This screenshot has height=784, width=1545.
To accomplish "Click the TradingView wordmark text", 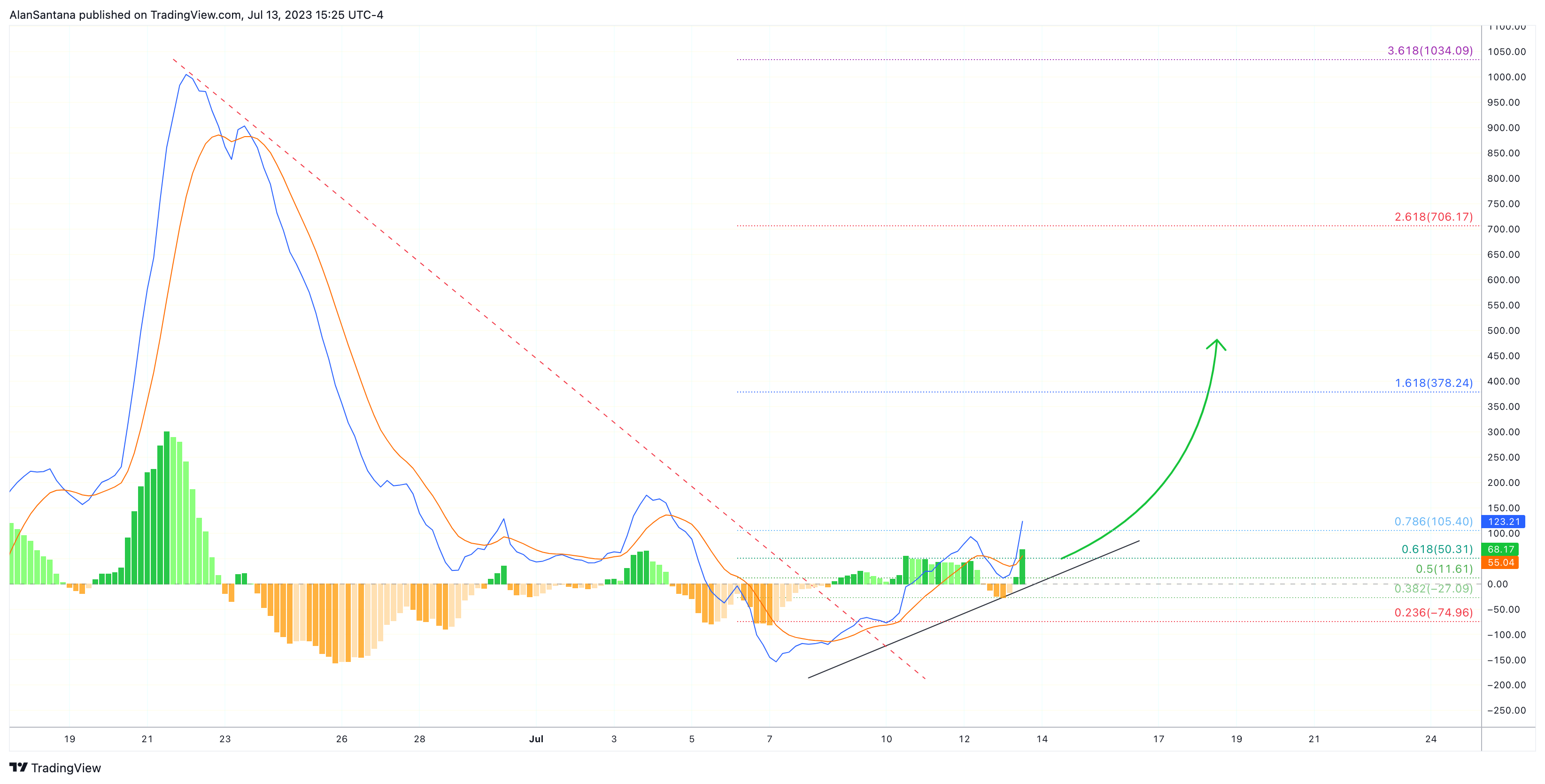I will tap(66, 768).
